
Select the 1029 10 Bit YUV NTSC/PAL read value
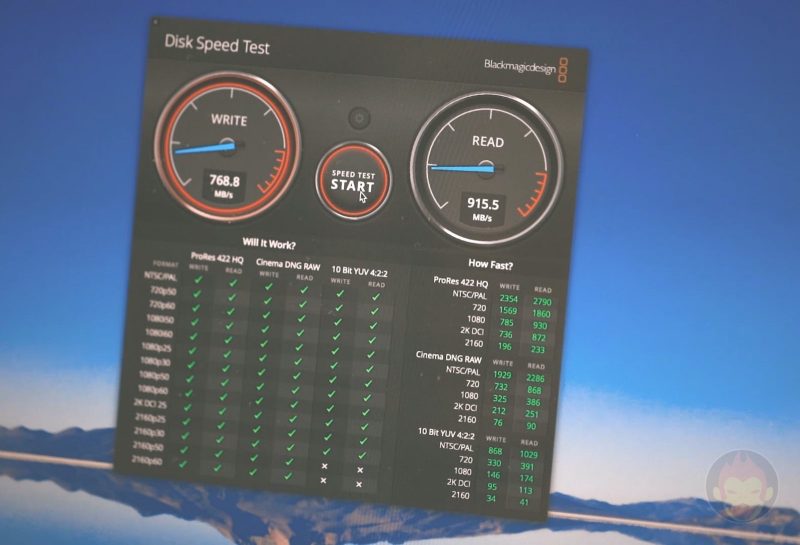(x=529, y=454)
